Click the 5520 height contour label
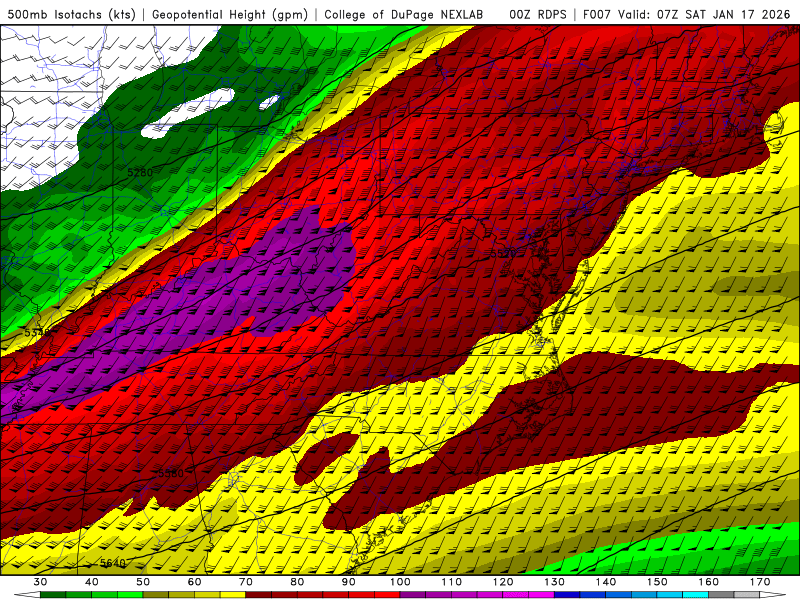The image size is (800, 600). 503,254
